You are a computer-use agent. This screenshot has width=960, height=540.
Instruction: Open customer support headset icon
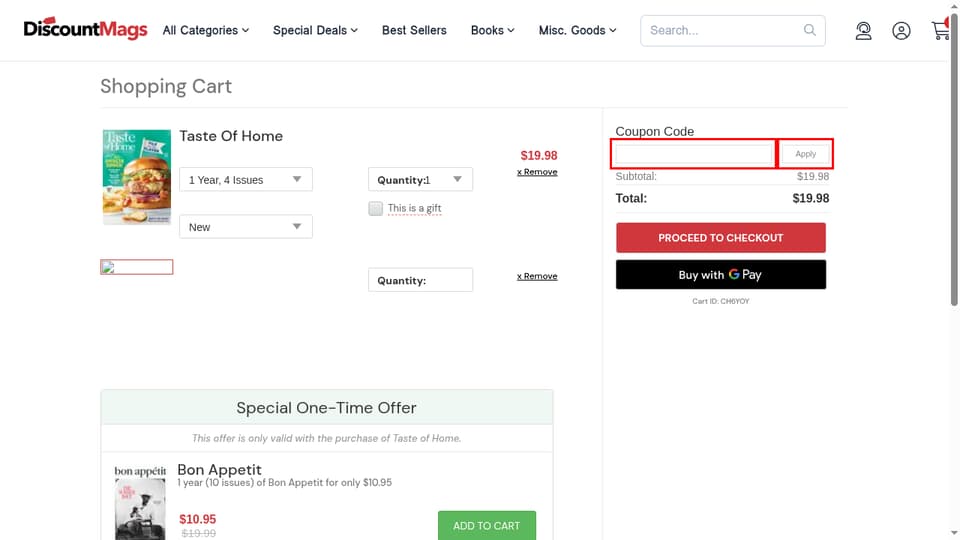863,31
